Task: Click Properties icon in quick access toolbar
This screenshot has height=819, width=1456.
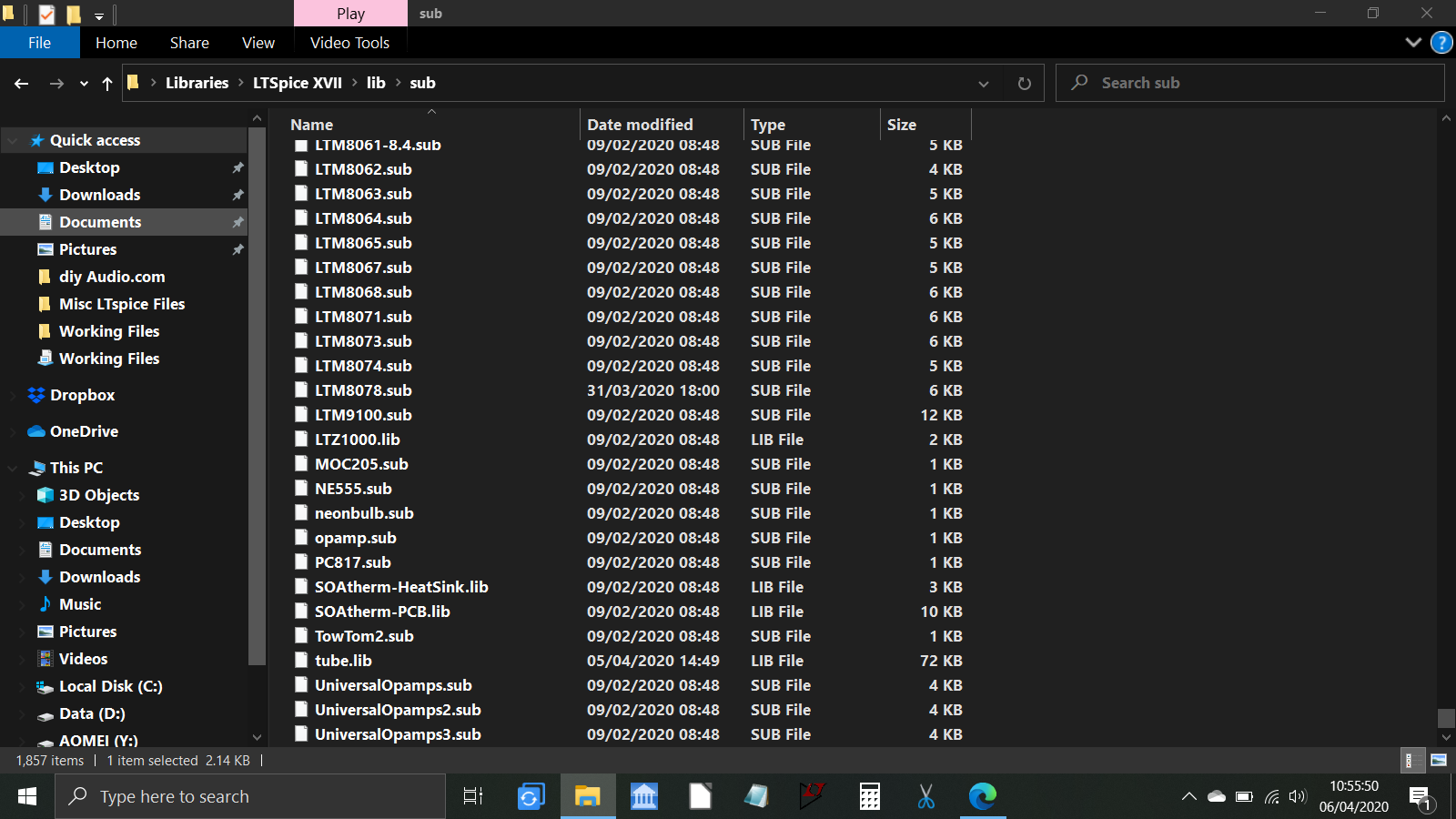Action: (x=46, y=14)
